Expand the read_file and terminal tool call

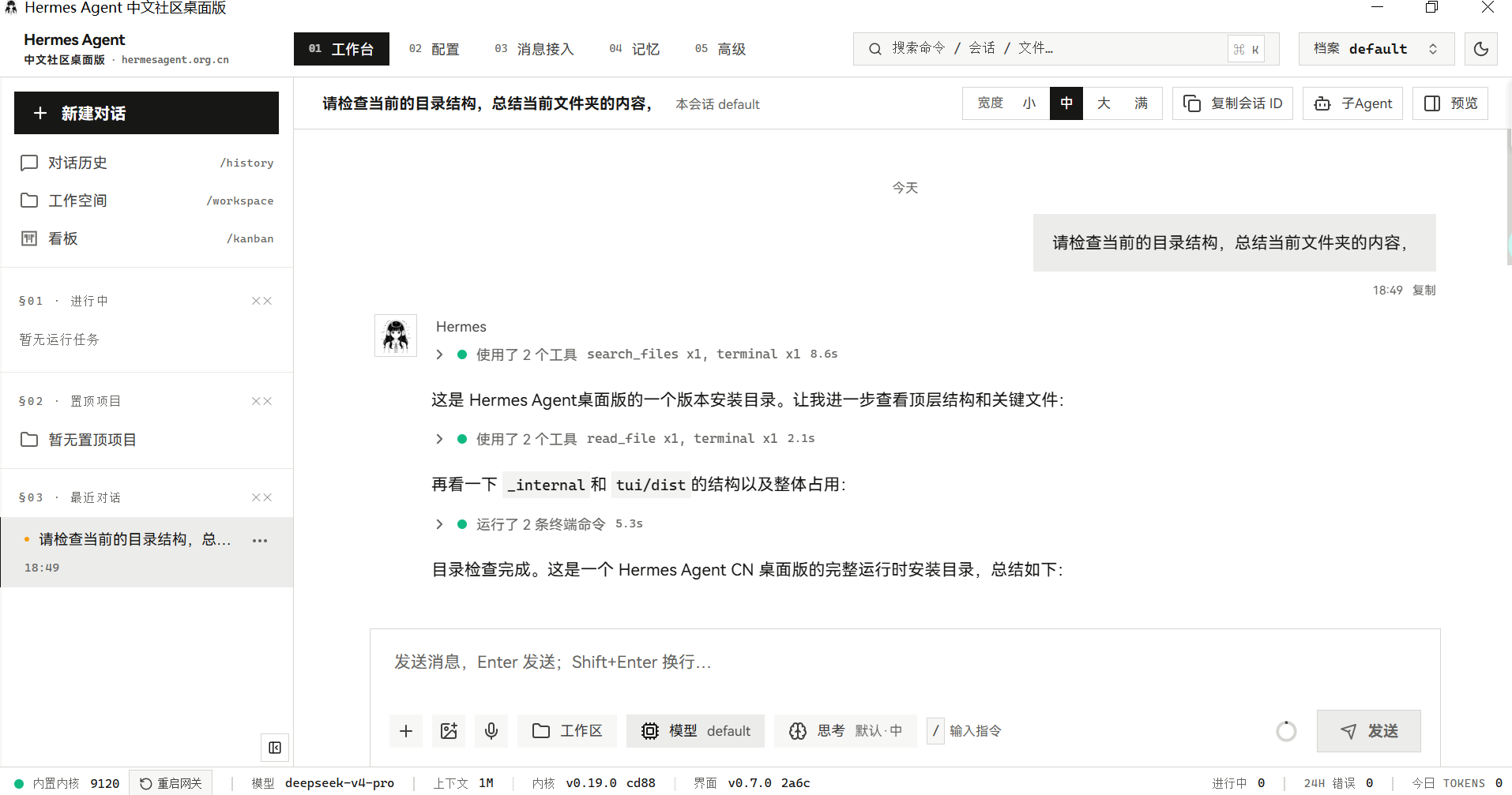625,439
